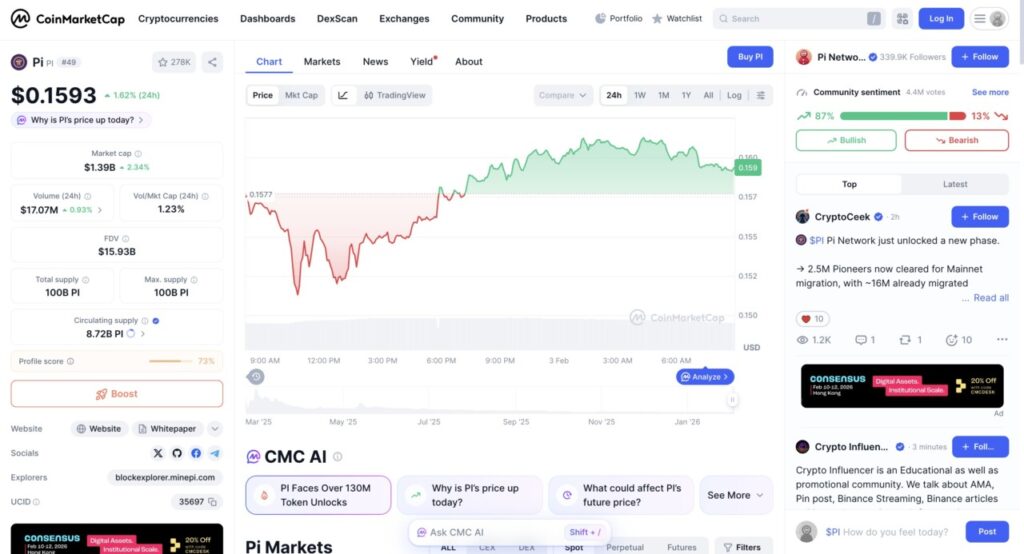The height and width of the screenshot is (554, 1024).
Task: Share the Pi coin page
Action: 212,62
